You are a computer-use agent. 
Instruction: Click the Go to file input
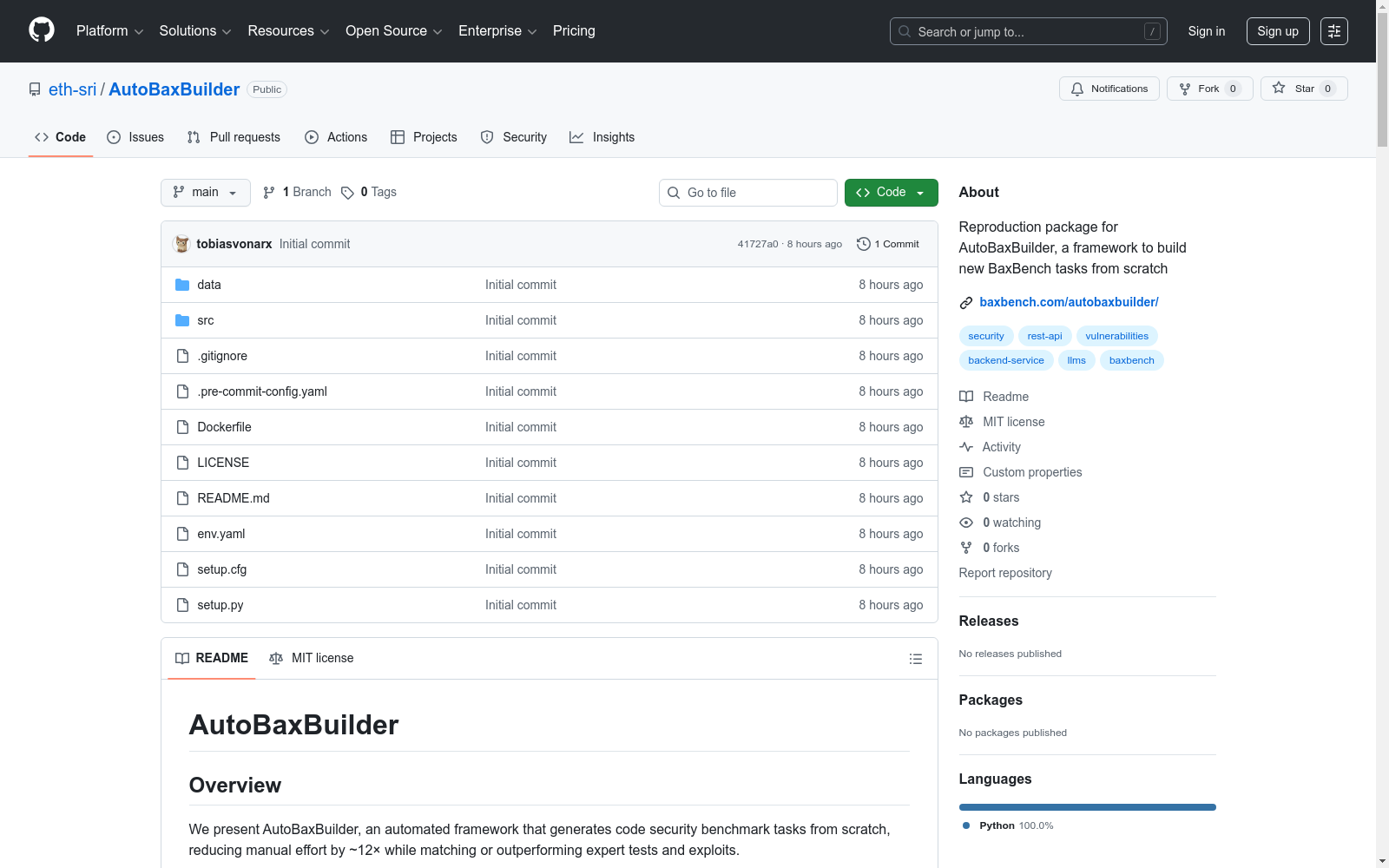click(748, 193)
